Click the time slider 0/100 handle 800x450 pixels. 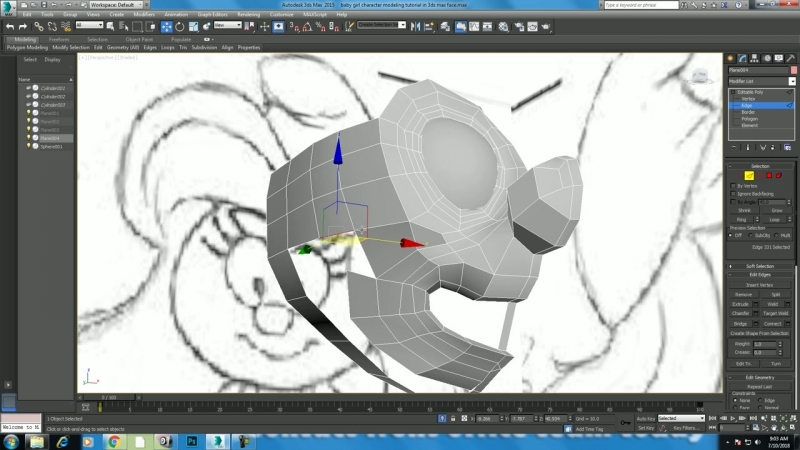(x=109, y=397)
